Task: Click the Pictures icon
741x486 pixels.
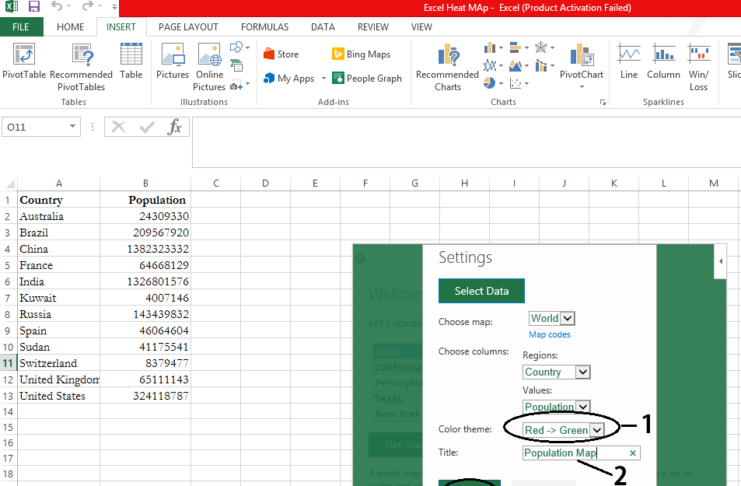Action: coord(172,62)
